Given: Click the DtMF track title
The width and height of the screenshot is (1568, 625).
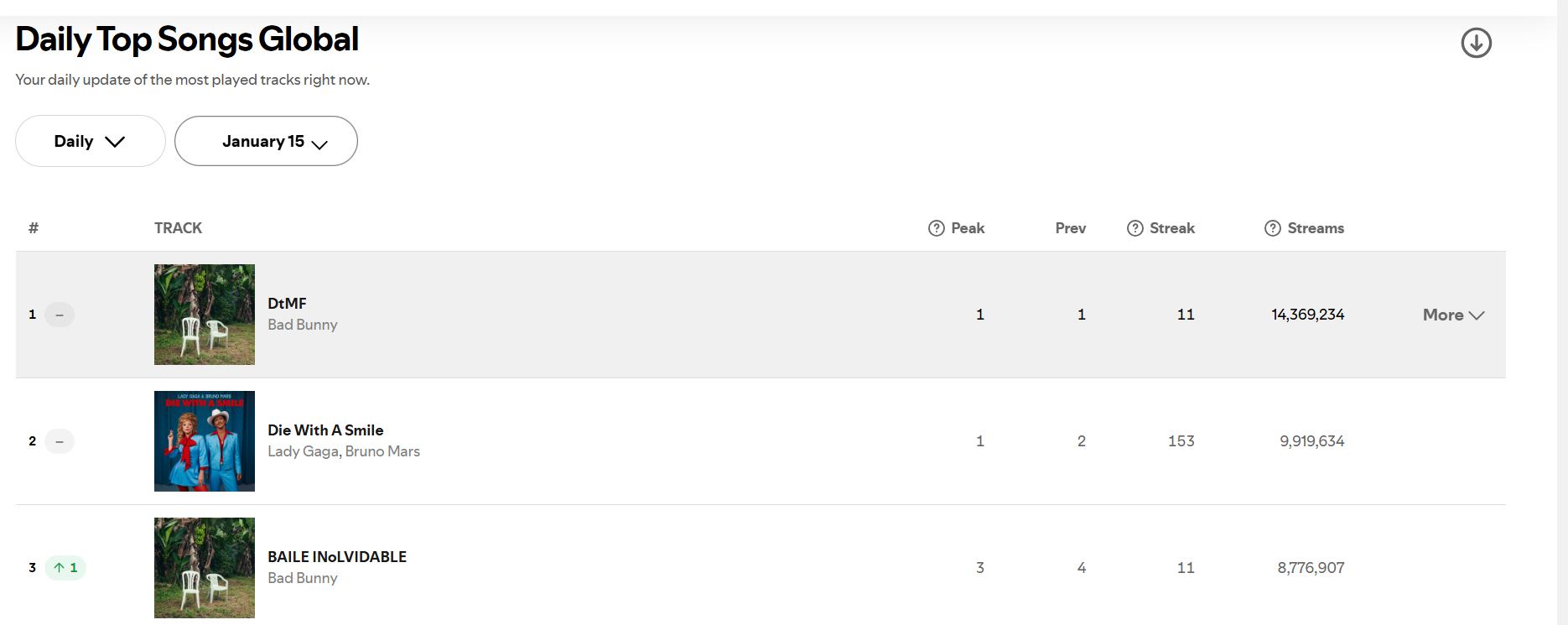Looking at the screenshot, I should tap(287, 304).
